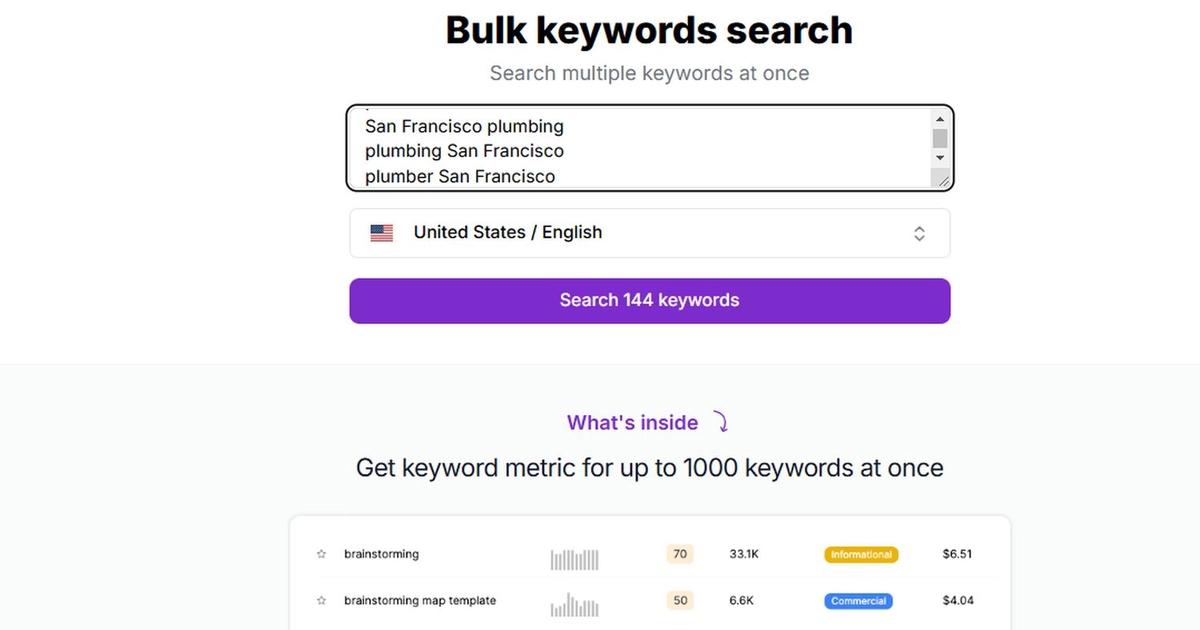Click the textarea scrollbar up arrow
The width and height of the screenshot is (1200, 630).
pyautogui.click(x=939, y=118)
